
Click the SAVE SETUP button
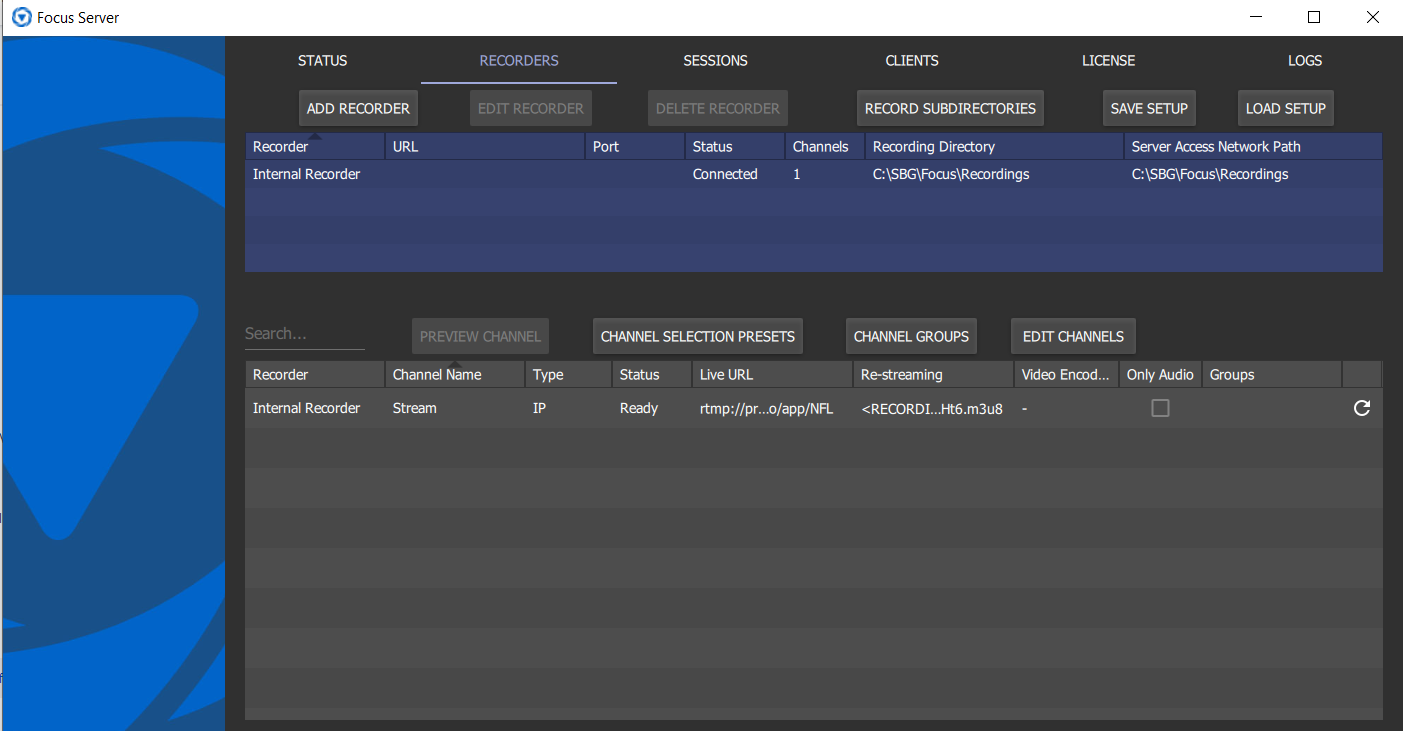pyautogui.click(x=1149, y=108)
